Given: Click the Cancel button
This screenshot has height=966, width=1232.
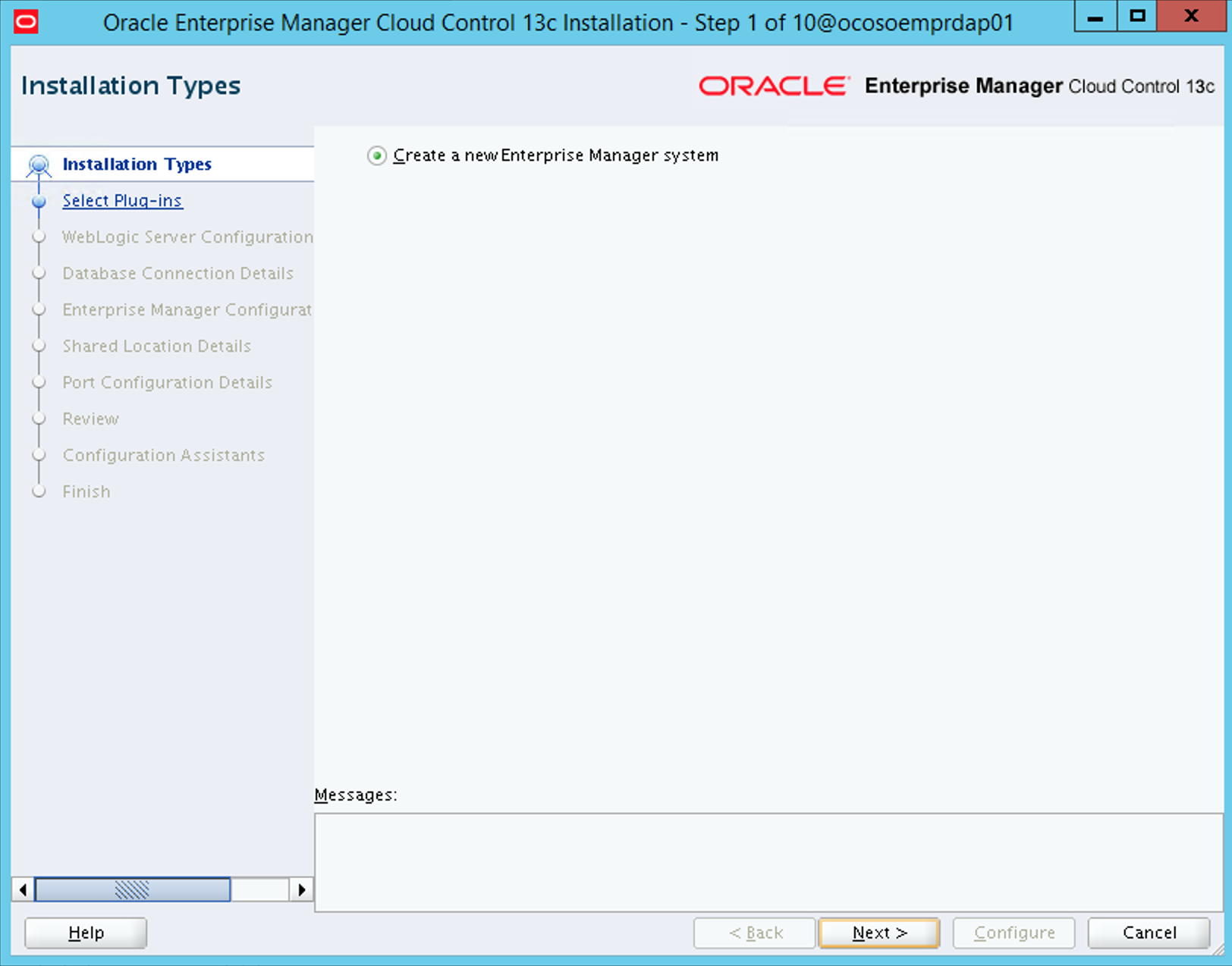Looking at the screenshot, I should [x=1149, y=933].
